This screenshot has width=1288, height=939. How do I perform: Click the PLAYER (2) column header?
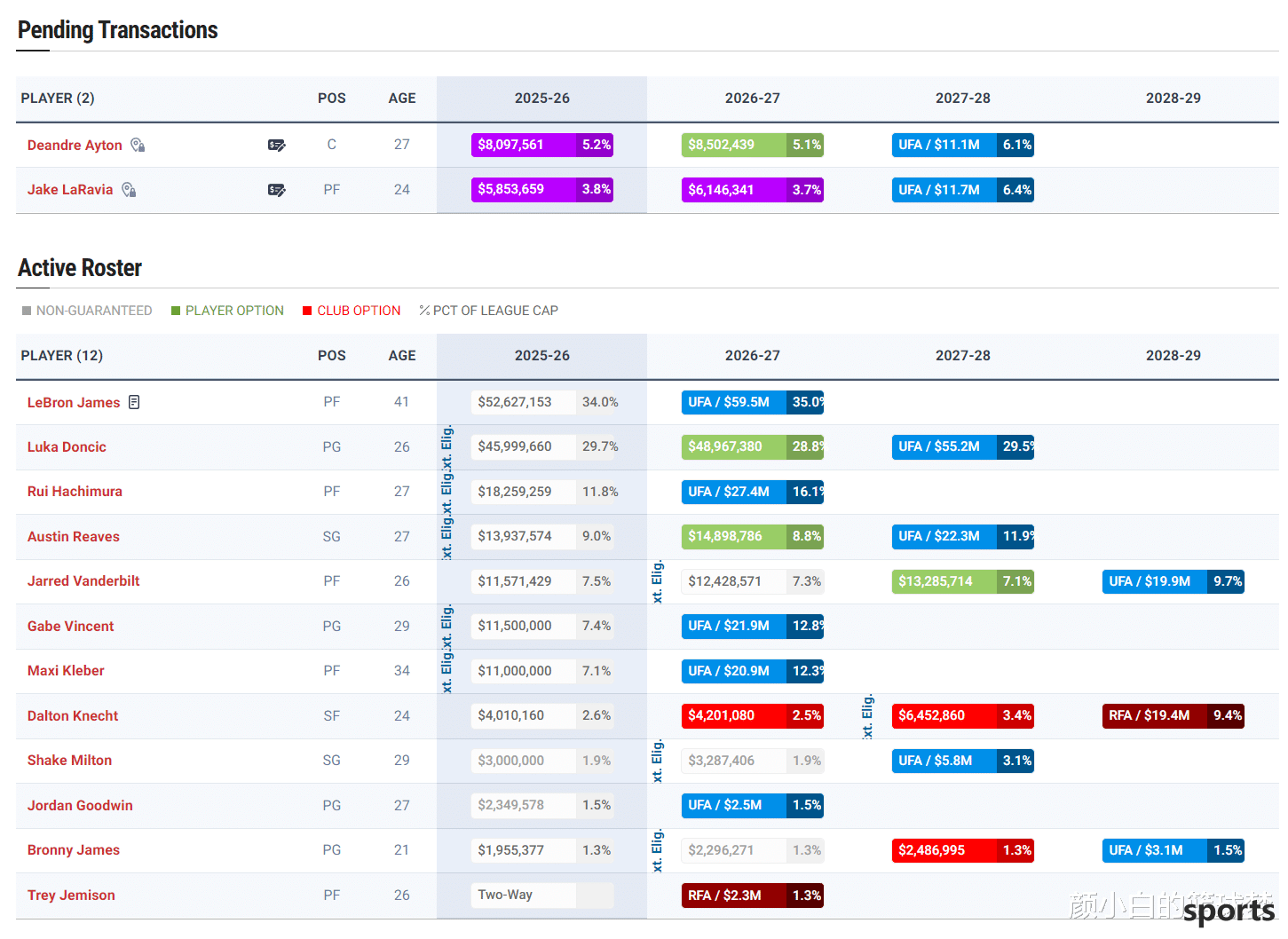tap(58, 98)
